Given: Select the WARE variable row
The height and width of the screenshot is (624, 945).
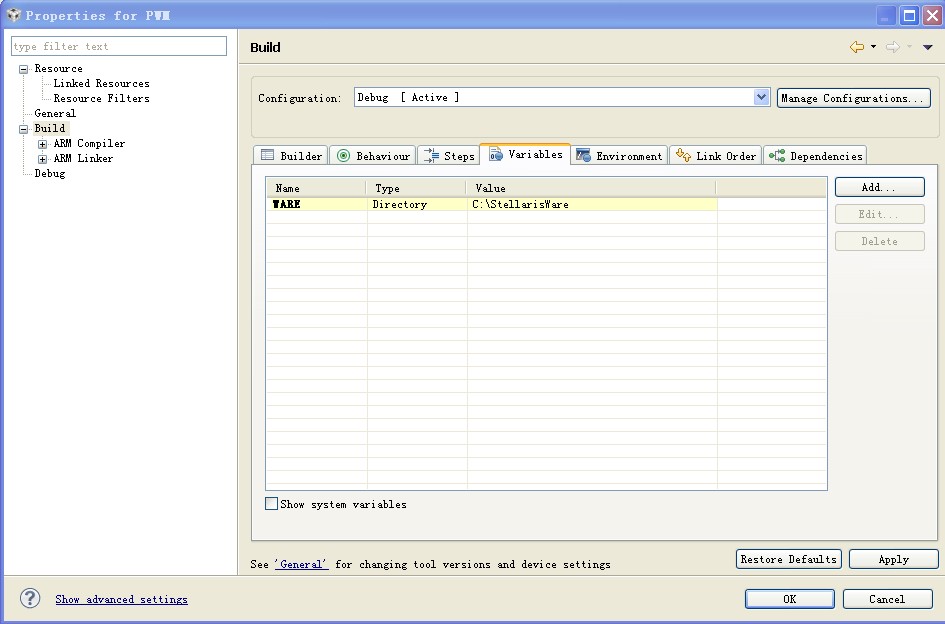Looking at the screenshot, I should [x=492, y=204].
